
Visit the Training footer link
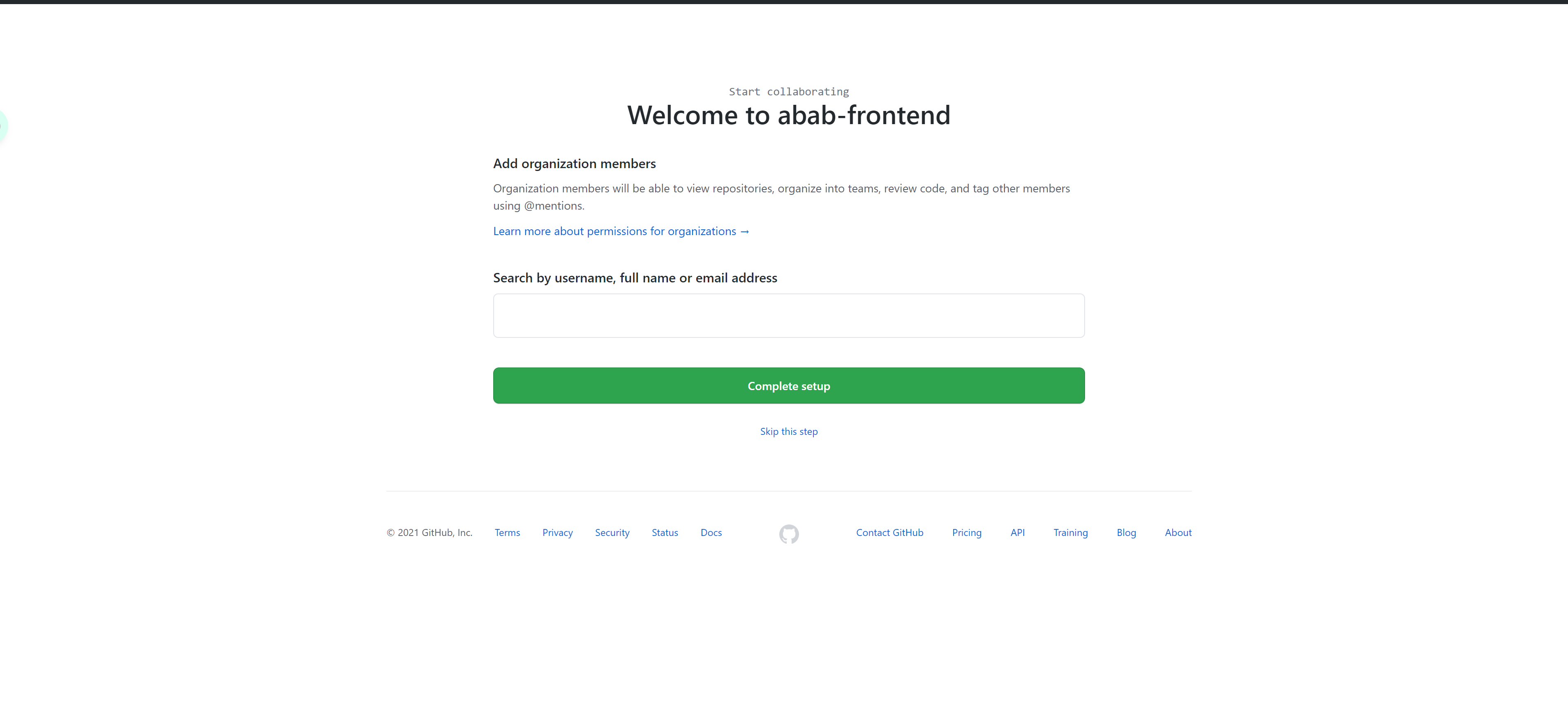pos(1070,533)
